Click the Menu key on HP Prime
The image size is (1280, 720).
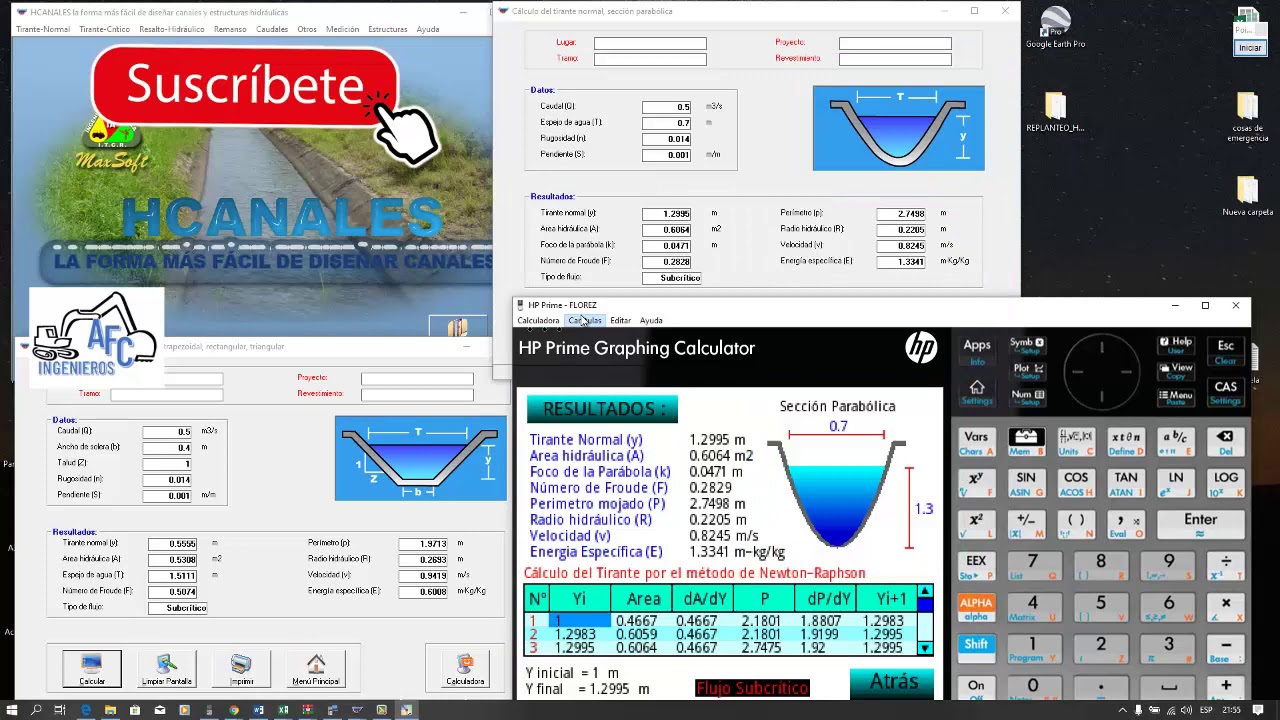coord(1175,397)
